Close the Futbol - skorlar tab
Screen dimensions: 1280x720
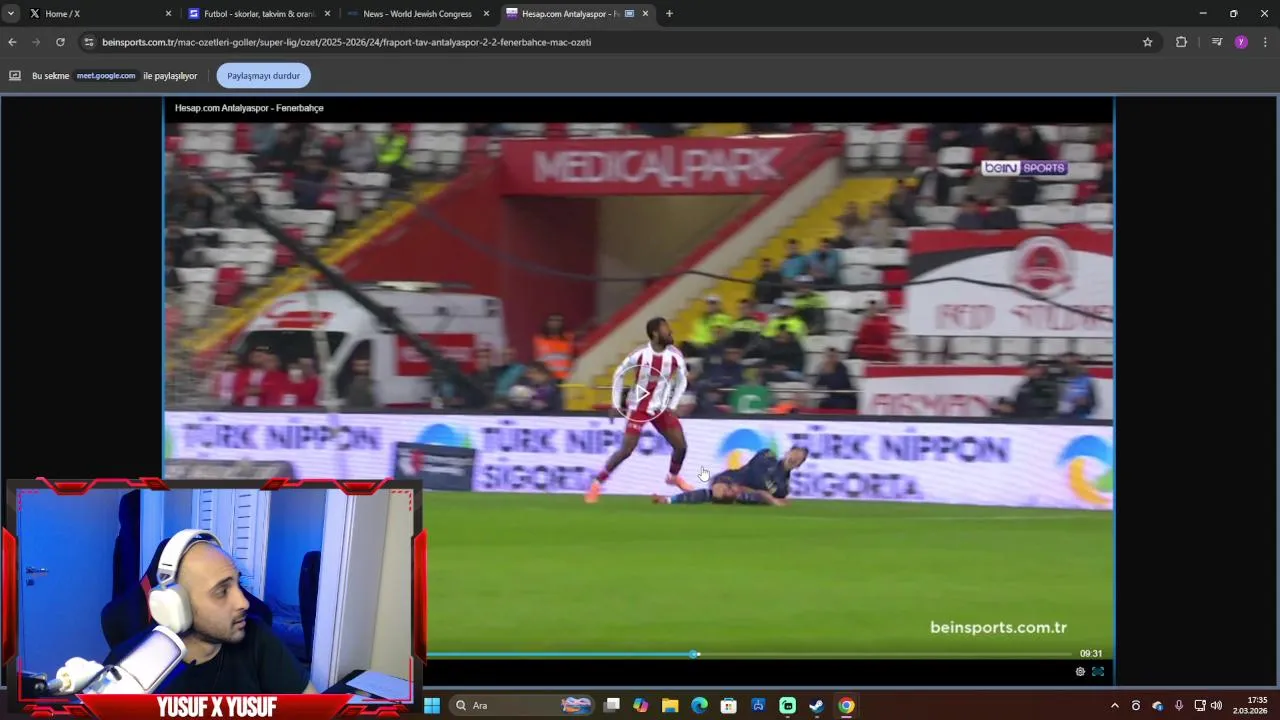tap(327, 14)
